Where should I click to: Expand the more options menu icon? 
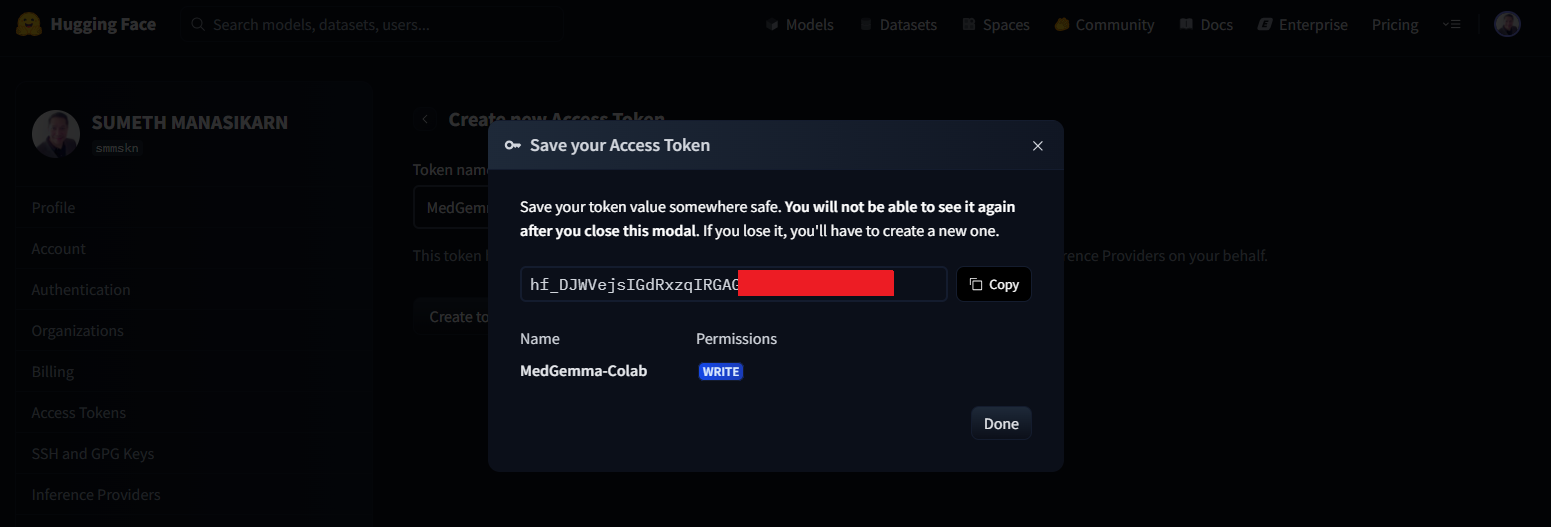tap(1451, 24)
